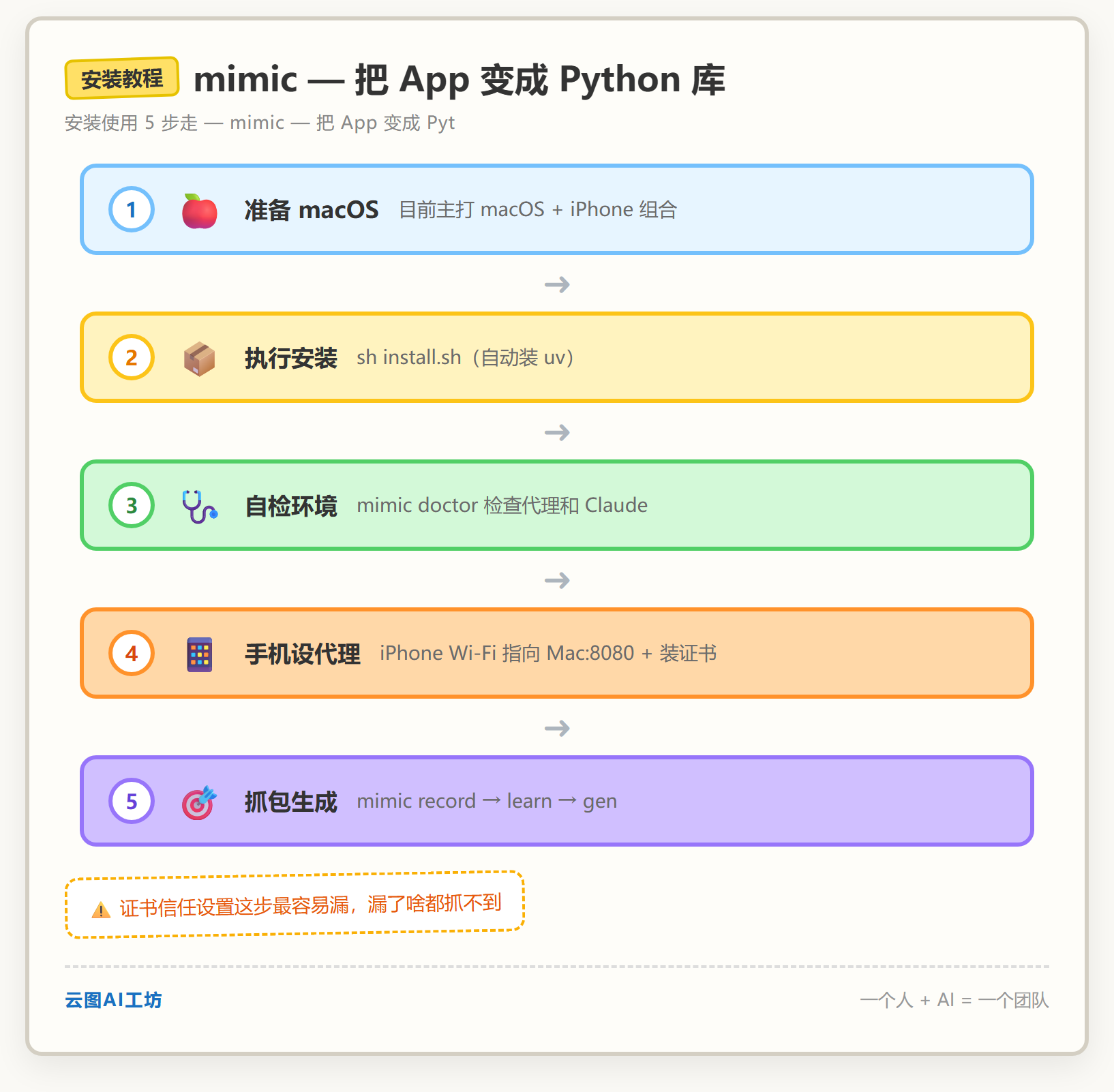The height and width of the screenshot is (1092, 1114).
Task: Click the heading 执行安装
Action: 291,358
